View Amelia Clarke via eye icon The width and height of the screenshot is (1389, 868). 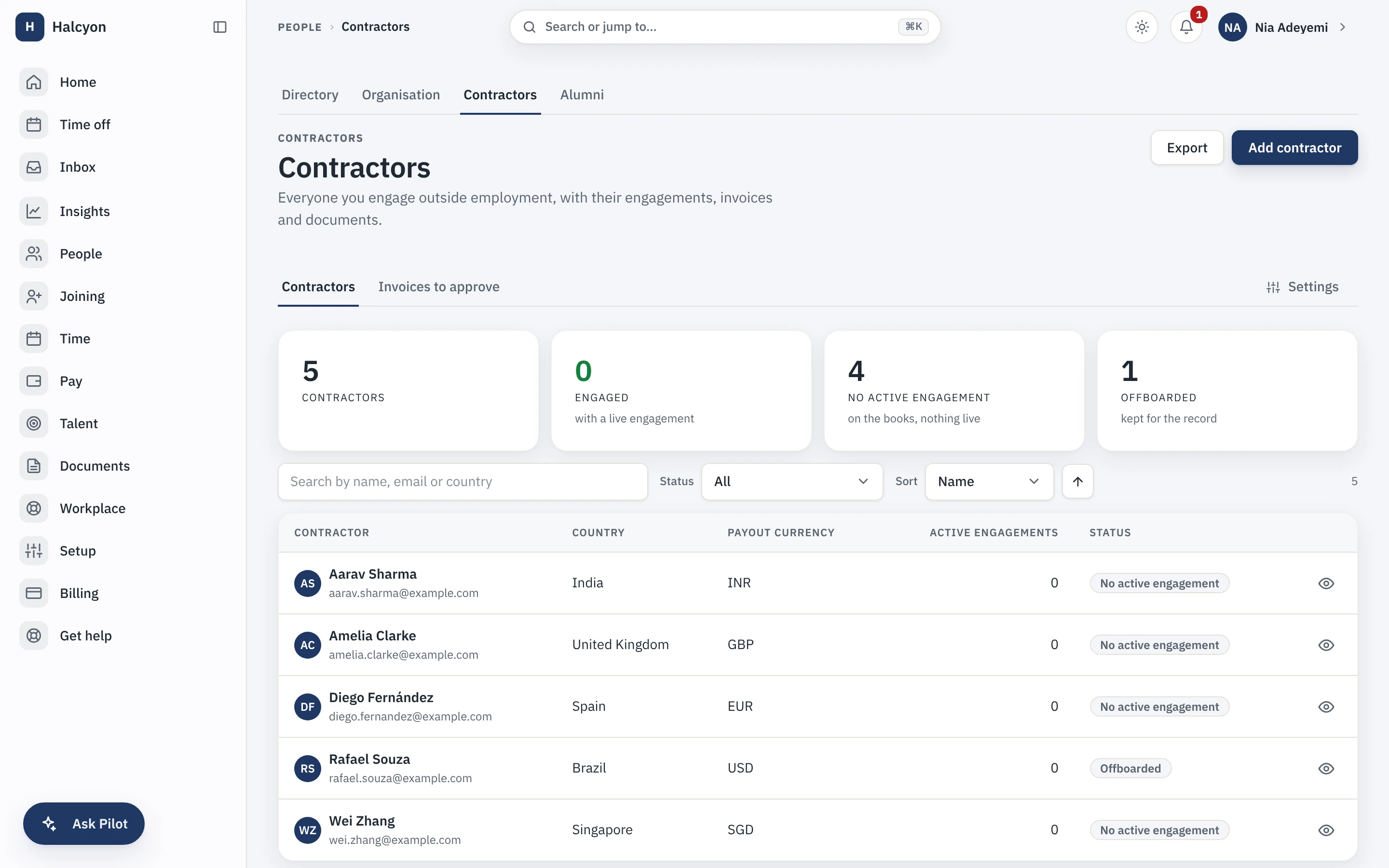point(1326,645)
